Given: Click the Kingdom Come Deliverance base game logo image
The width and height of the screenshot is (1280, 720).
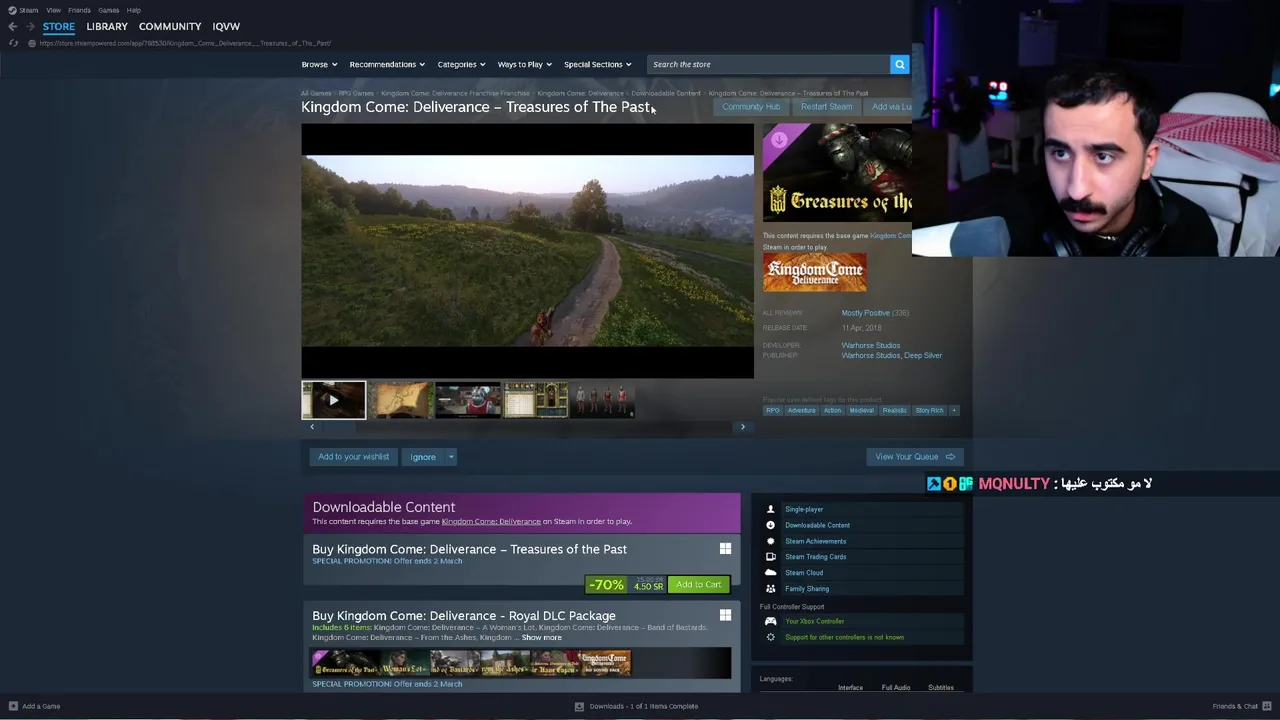Looking at the screenshot, I should 815,272.
